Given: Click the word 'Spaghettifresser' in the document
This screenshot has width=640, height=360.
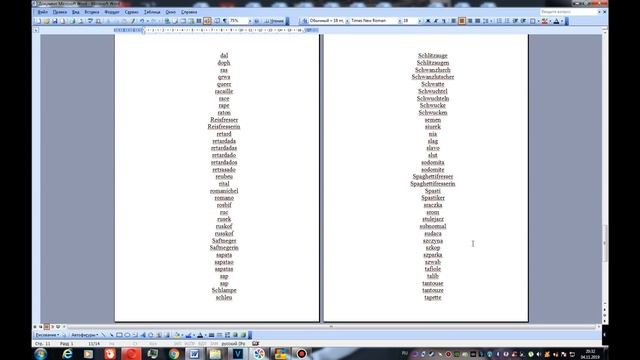Looking at the screenshot, I should point(433,176).
